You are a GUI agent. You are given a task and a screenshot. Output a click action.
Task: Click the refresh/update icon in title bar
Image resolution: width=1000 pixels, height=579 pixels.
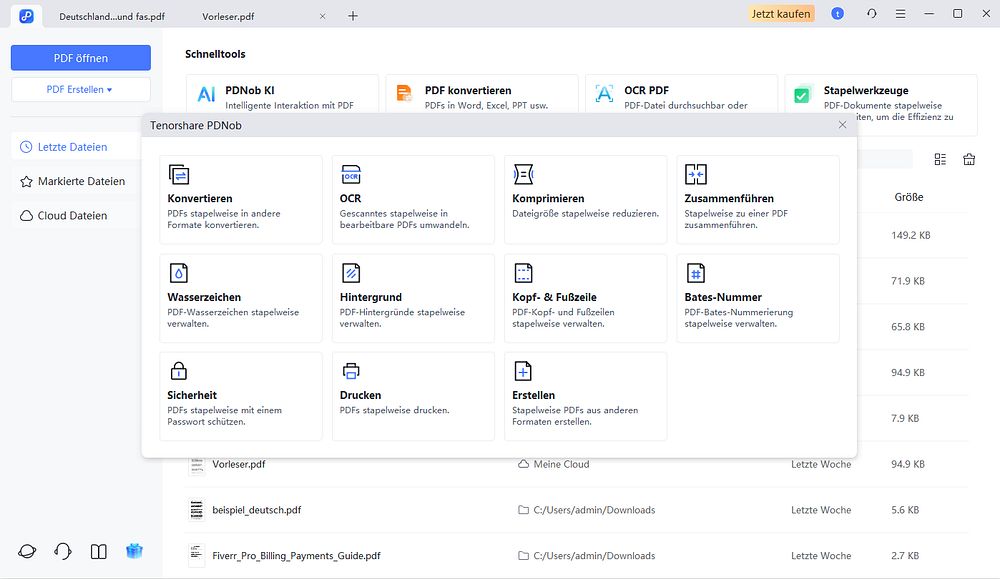pyautogui.click(x=871, y=13)
